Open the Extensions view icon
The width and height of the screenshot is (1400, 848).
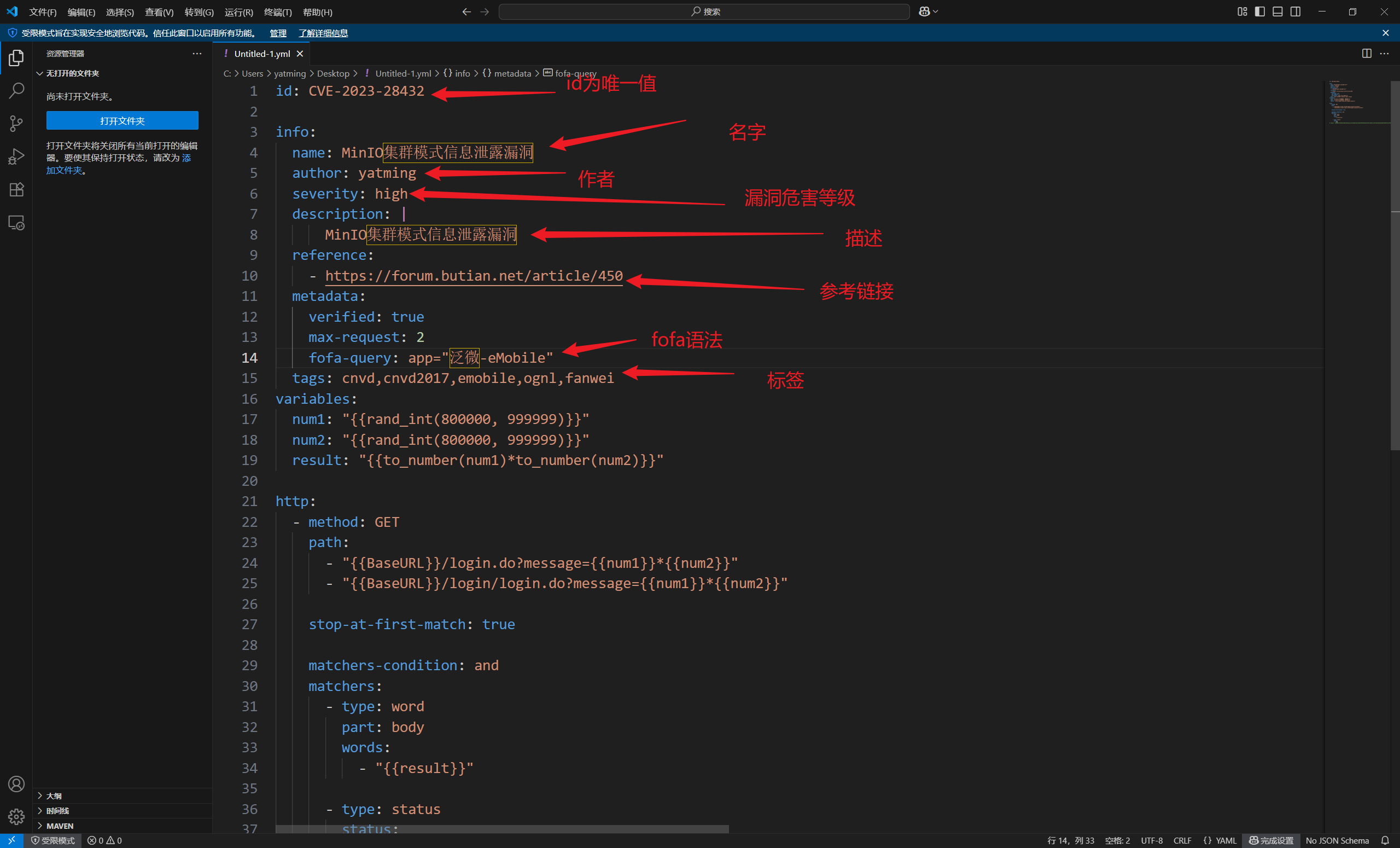(16, 189)
